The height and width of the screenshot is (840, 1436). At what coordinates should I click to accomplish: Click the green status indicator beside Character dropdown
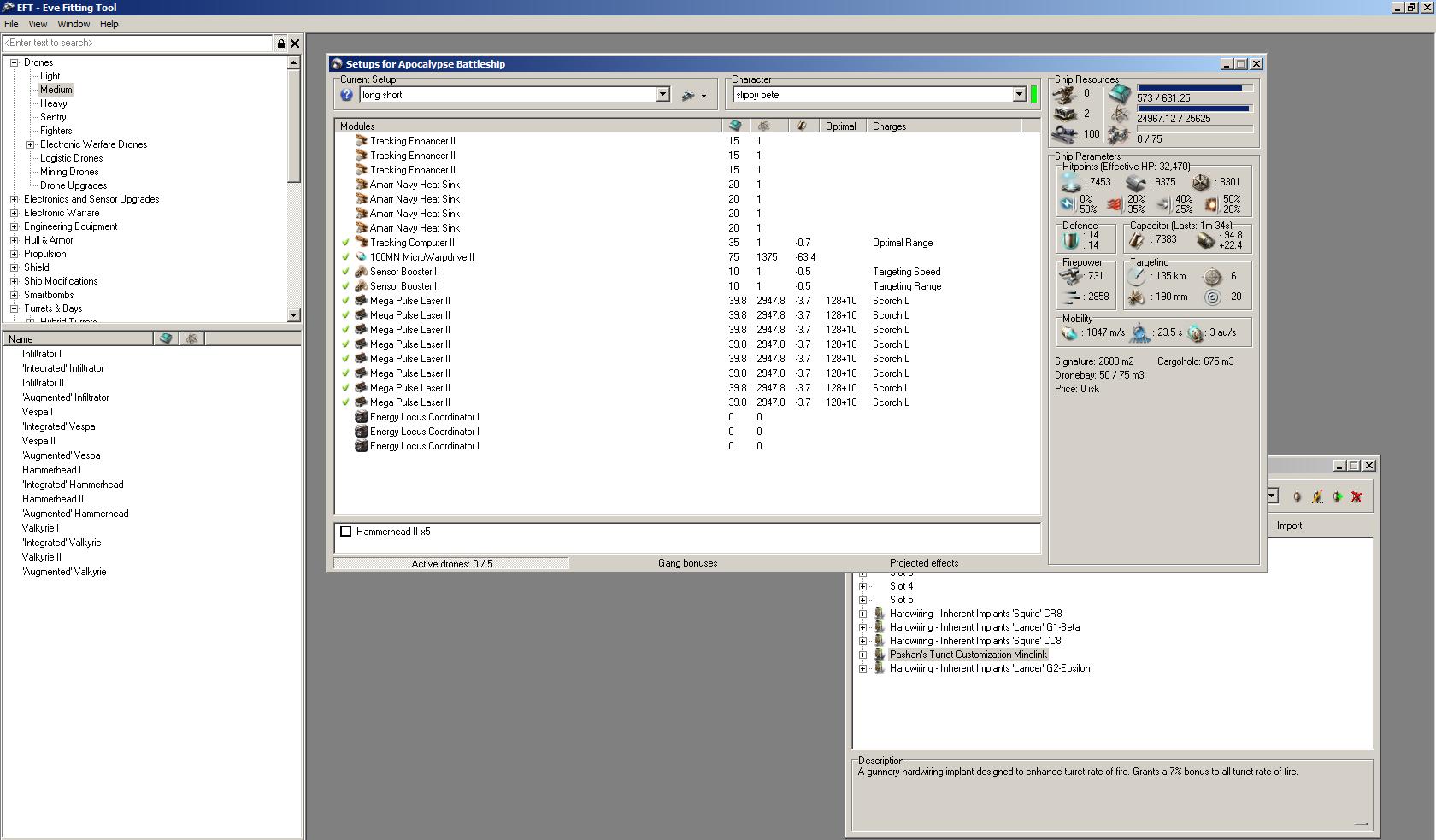[1033, 95]
